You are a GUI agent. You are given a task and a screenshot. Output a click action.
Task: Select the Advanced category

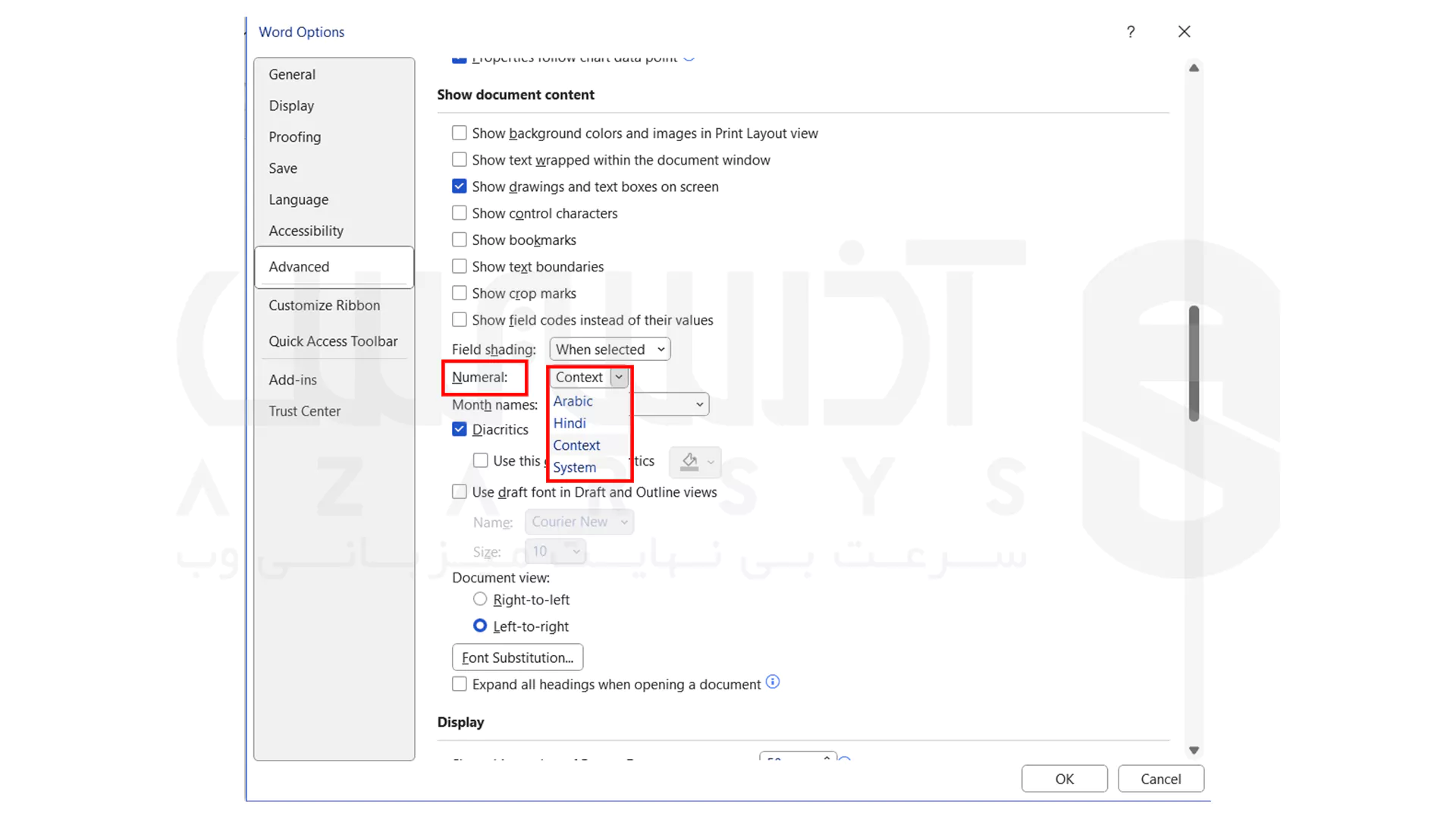(x=334, y=267)
